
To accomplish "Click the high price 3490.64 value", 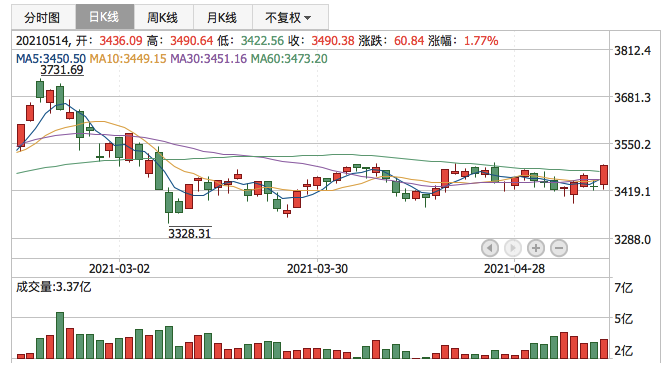I will 192,41.
